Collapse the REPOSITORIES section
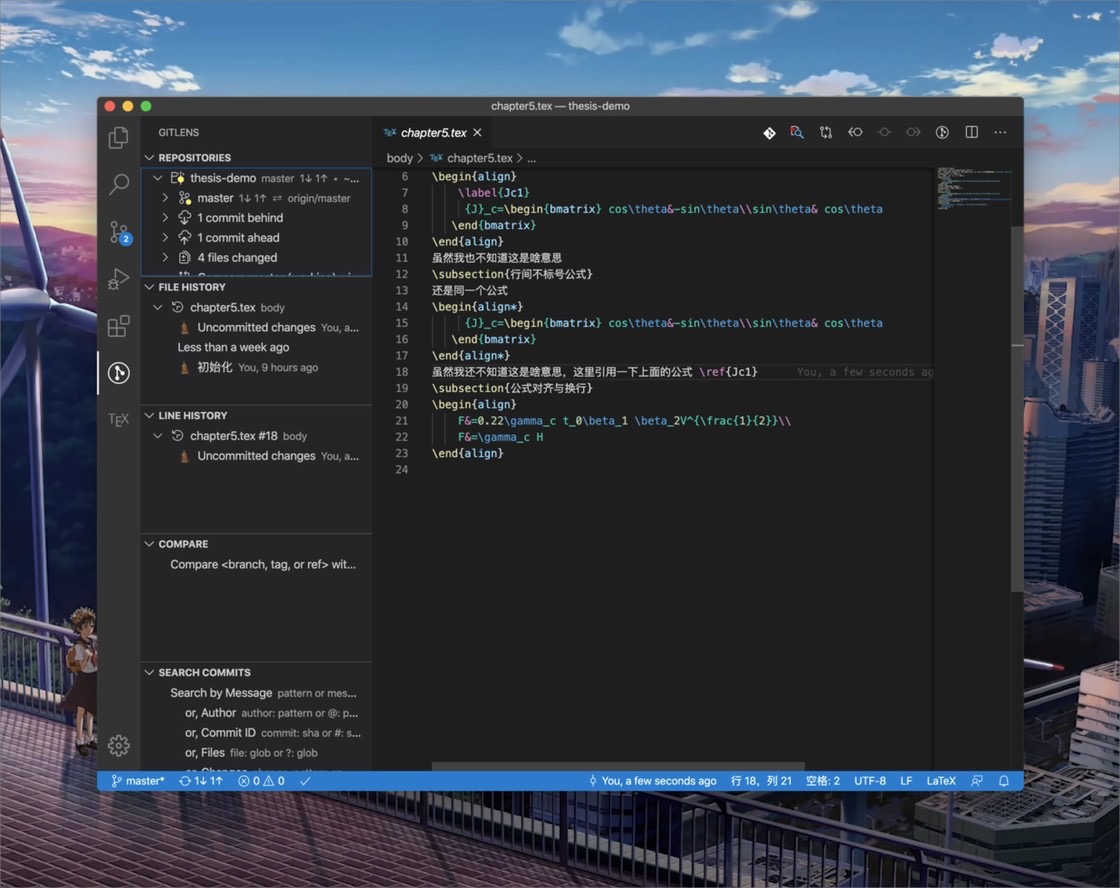Screen dimensions: 1120x888 149,157
